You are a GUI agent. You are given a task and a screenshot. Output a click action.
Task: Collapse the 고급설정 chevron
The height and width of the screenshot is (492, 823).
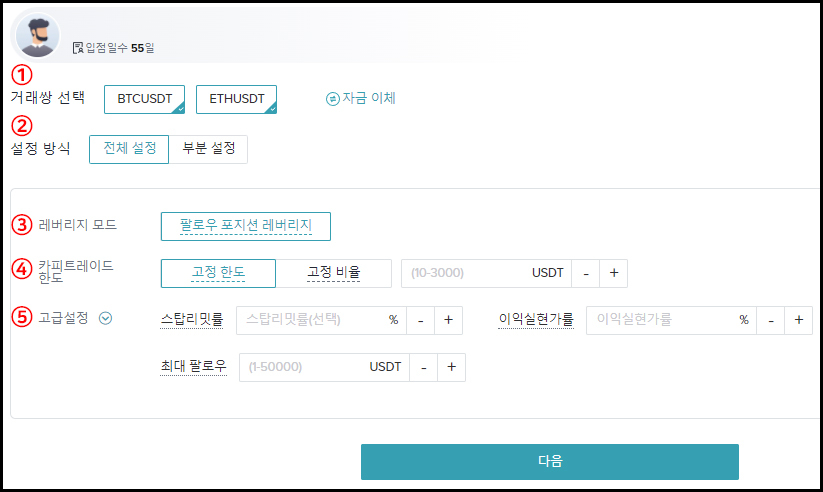coord(105,318)
